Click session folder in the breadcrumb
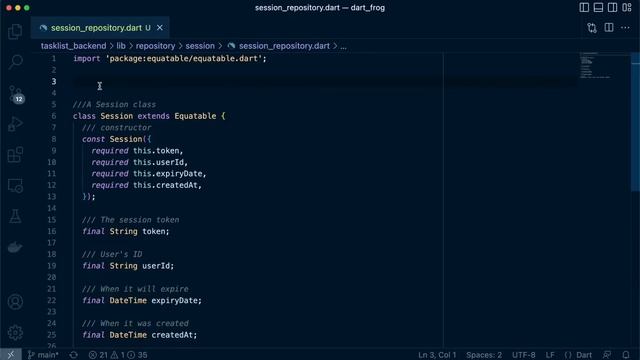640x360 pixels. [200, 46]
